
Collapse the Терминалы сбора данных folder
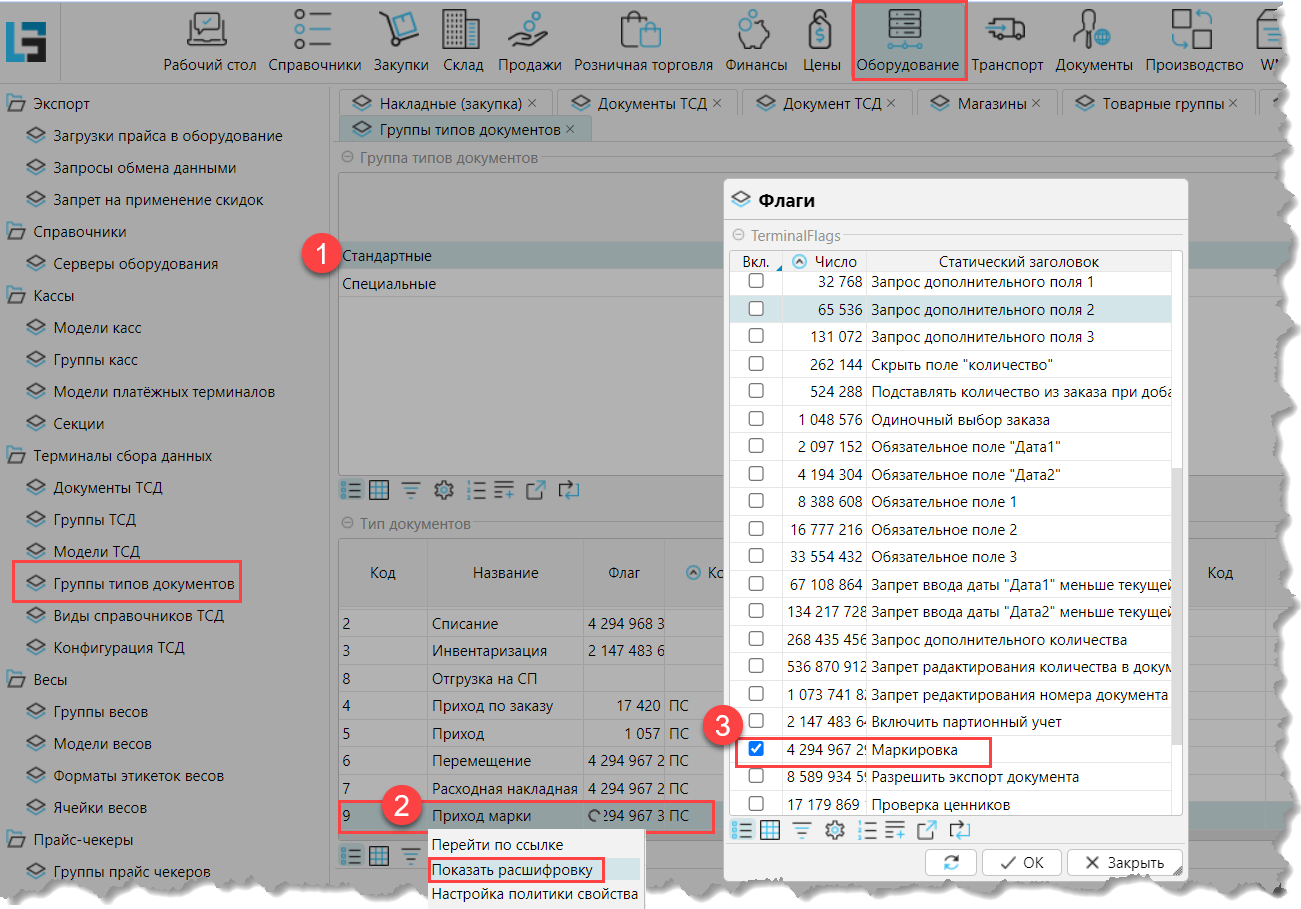coord(16,456)
